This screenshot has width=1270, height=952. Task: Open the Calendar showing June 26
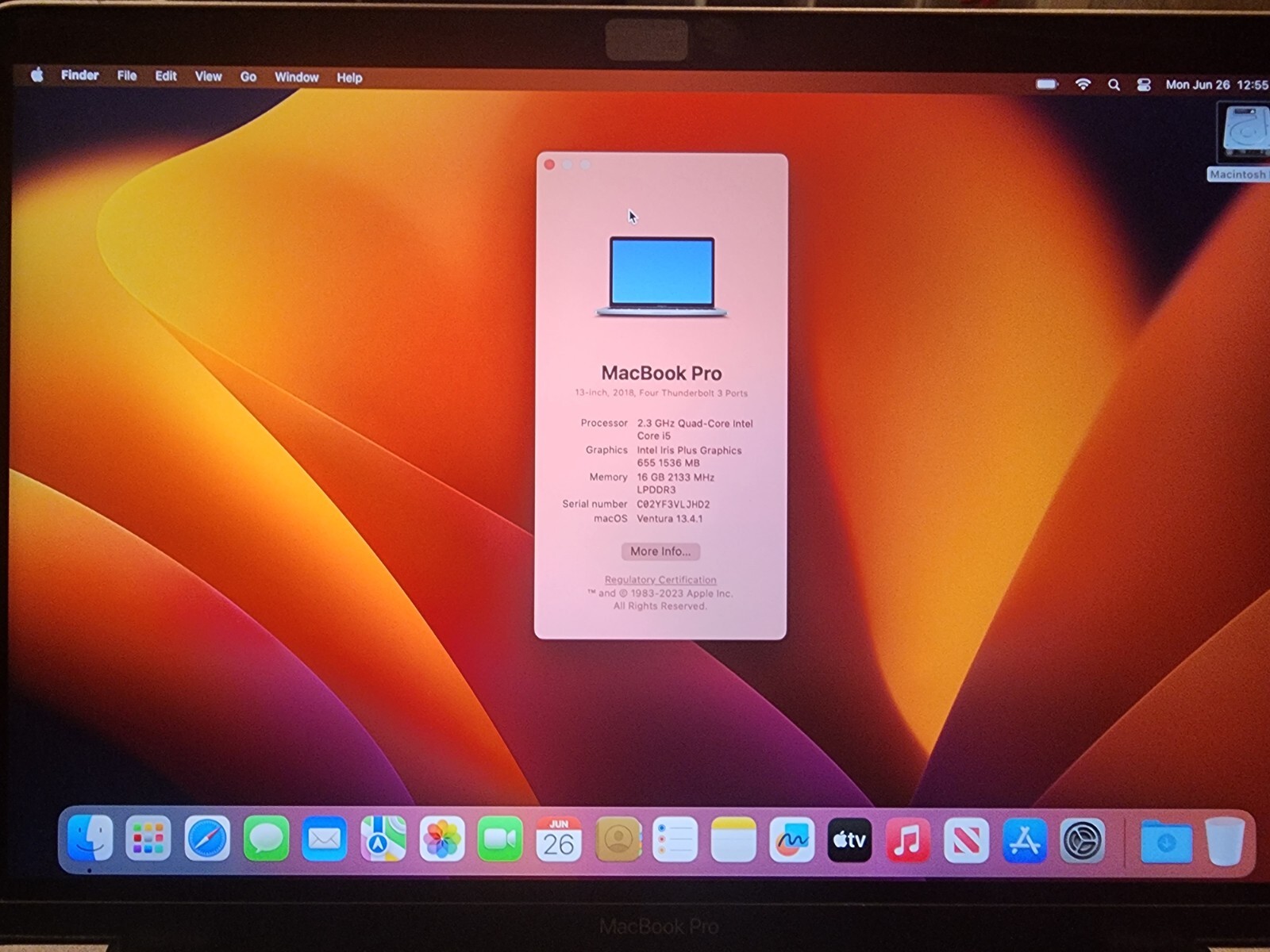coord(560,839)
